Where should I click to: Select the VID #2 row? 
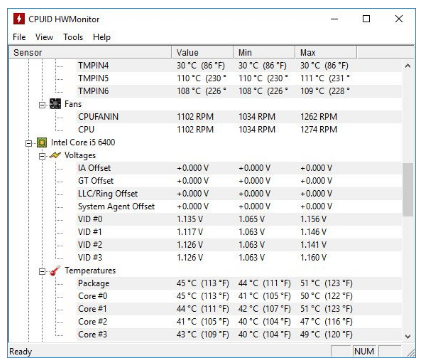238,245
